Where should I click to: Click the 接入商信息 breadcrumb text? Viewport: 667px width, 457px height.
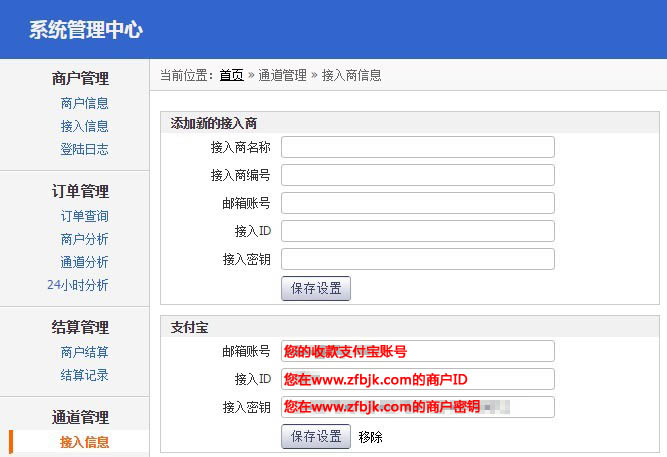[x=351, y=75]
